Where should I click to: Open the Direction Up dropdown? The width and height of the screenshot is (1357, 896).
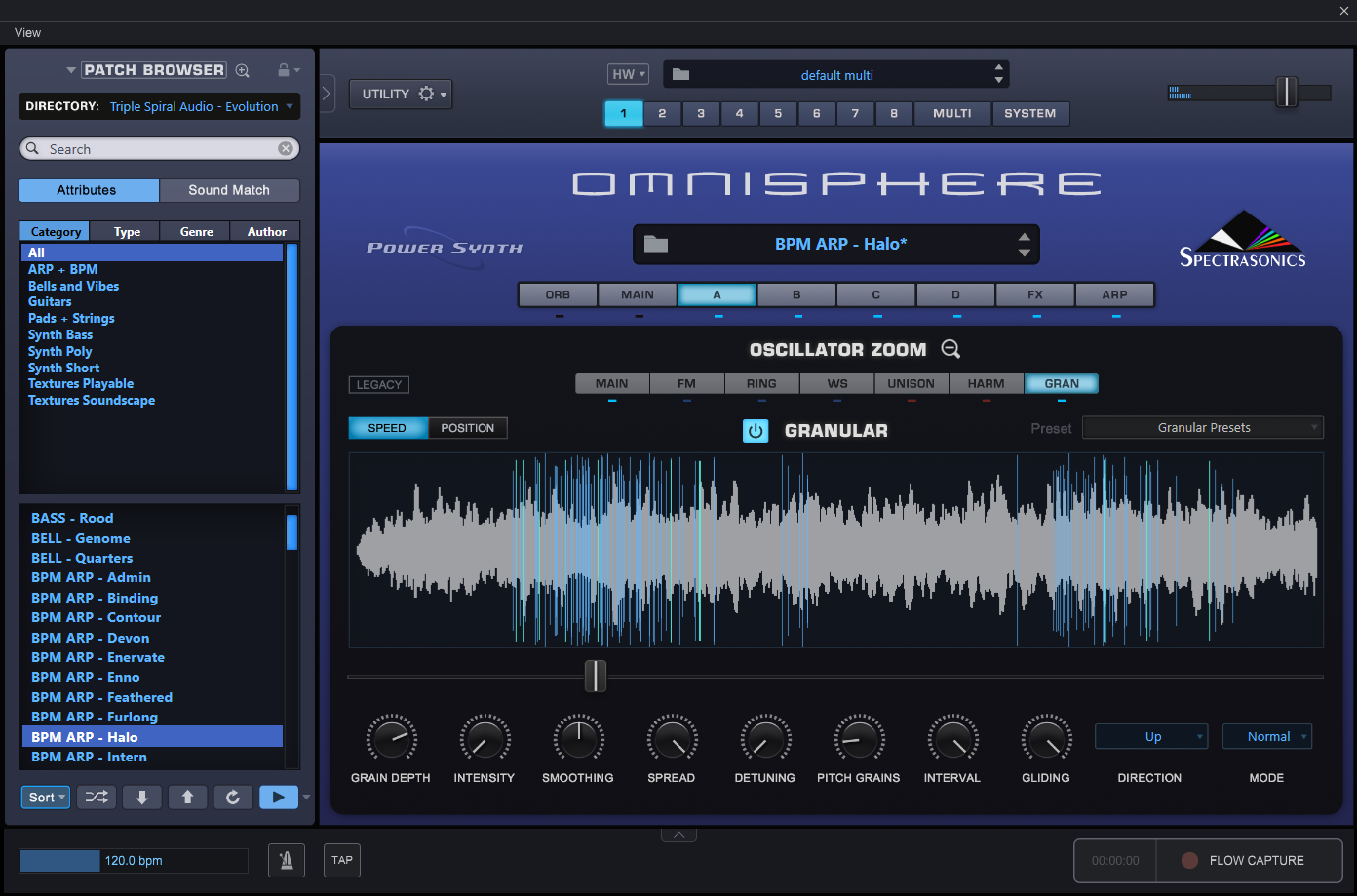point(1151,736)
